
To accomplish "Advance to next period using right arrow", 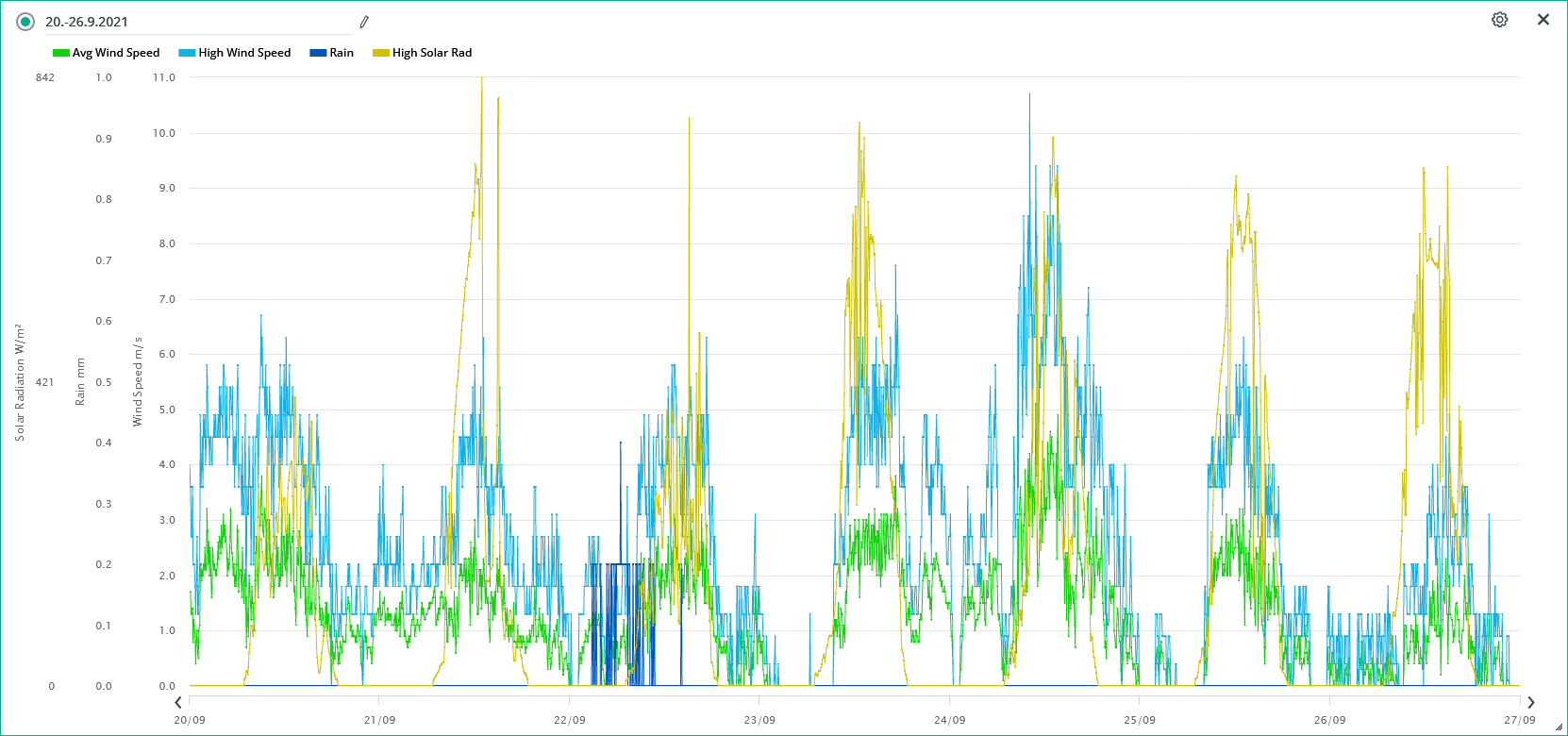I will [1531, 702].
